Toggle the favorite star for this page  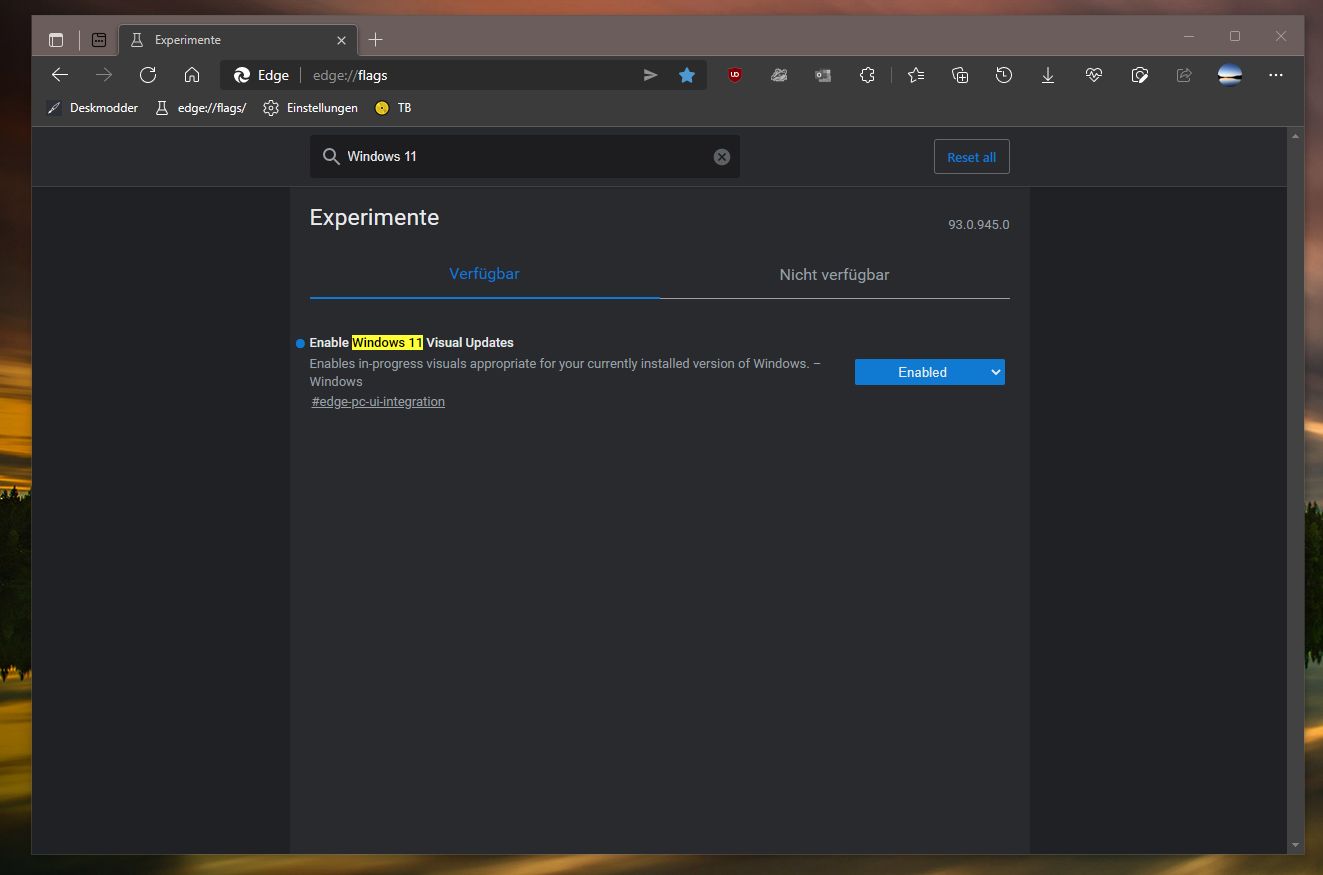687,75
